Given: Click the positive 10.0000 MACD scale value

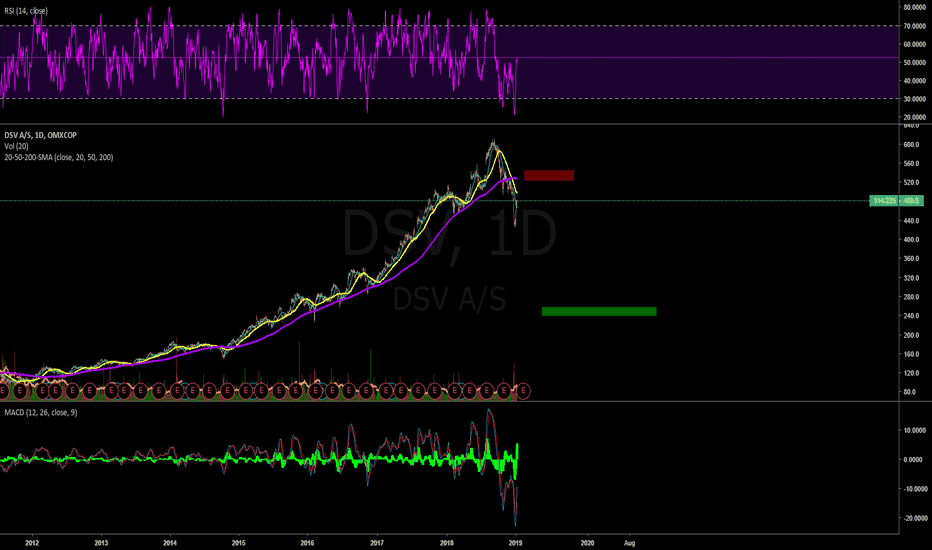Looking at the screenshot, I should pyautogui.click(x=915, y=430).
